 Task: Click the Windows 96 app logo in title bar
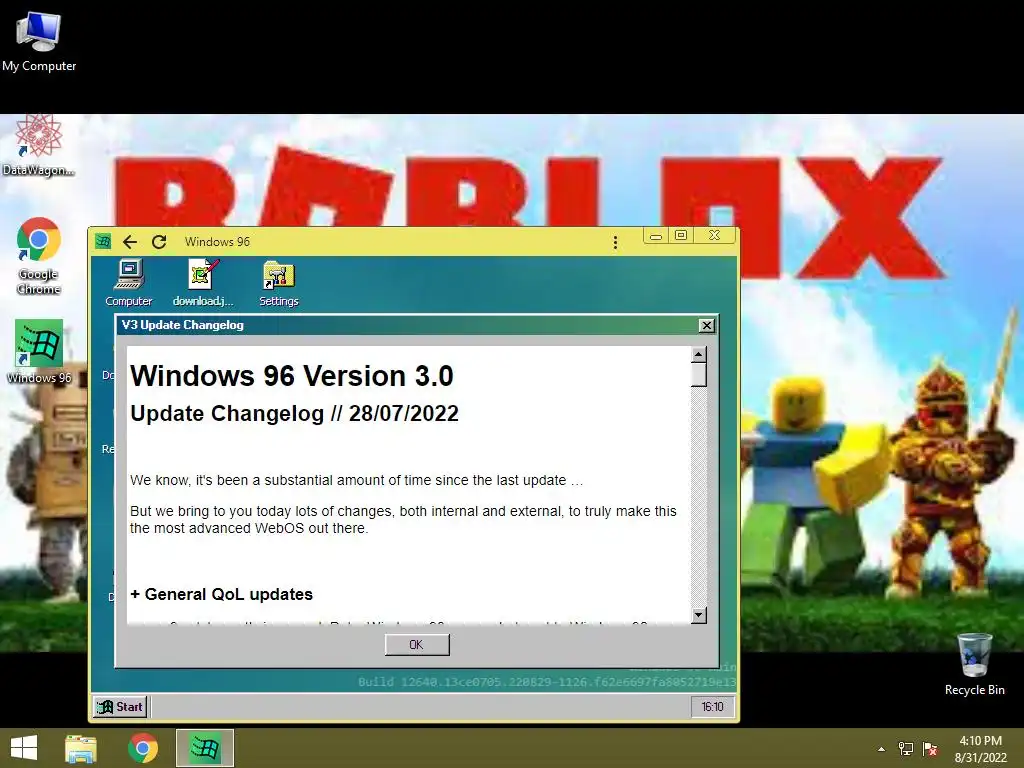pos(103,242)
